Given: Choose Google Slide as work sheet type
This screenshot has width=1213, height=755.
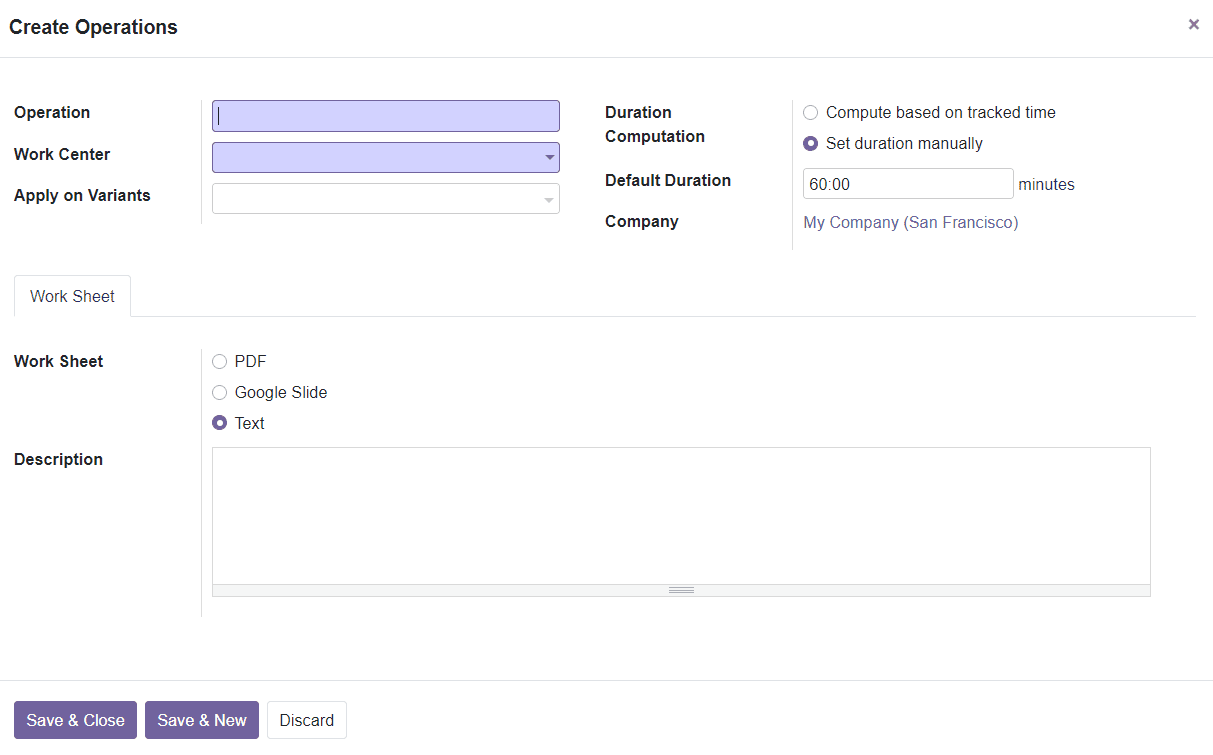Looking at the screenshot, I should click(x=219, y=392).
